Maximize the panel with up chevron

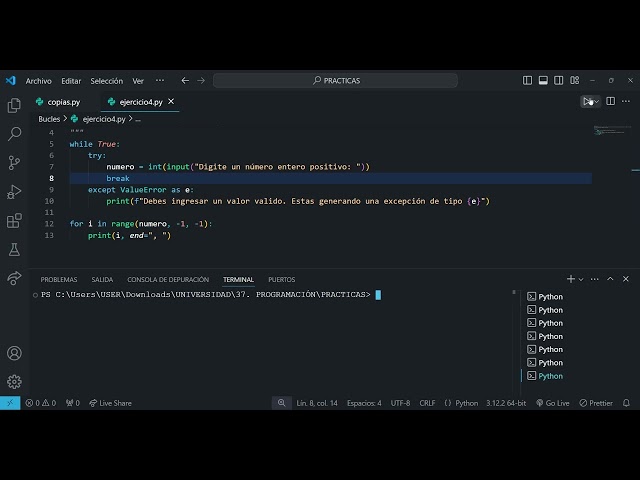click(x=610, y=279)
